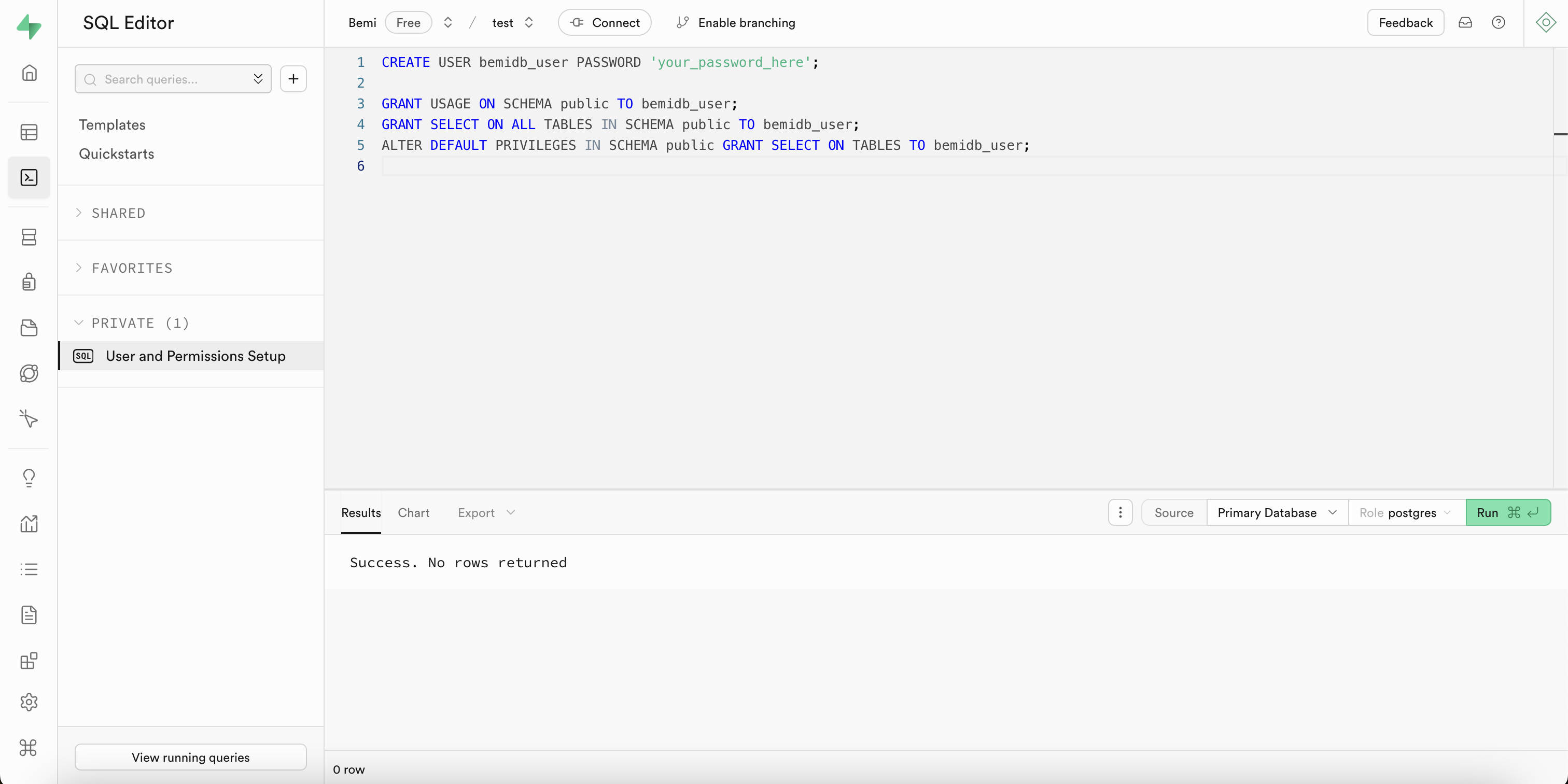Click the help question mark icon
Screen dimensions: 1568x784
point(1498,22)
